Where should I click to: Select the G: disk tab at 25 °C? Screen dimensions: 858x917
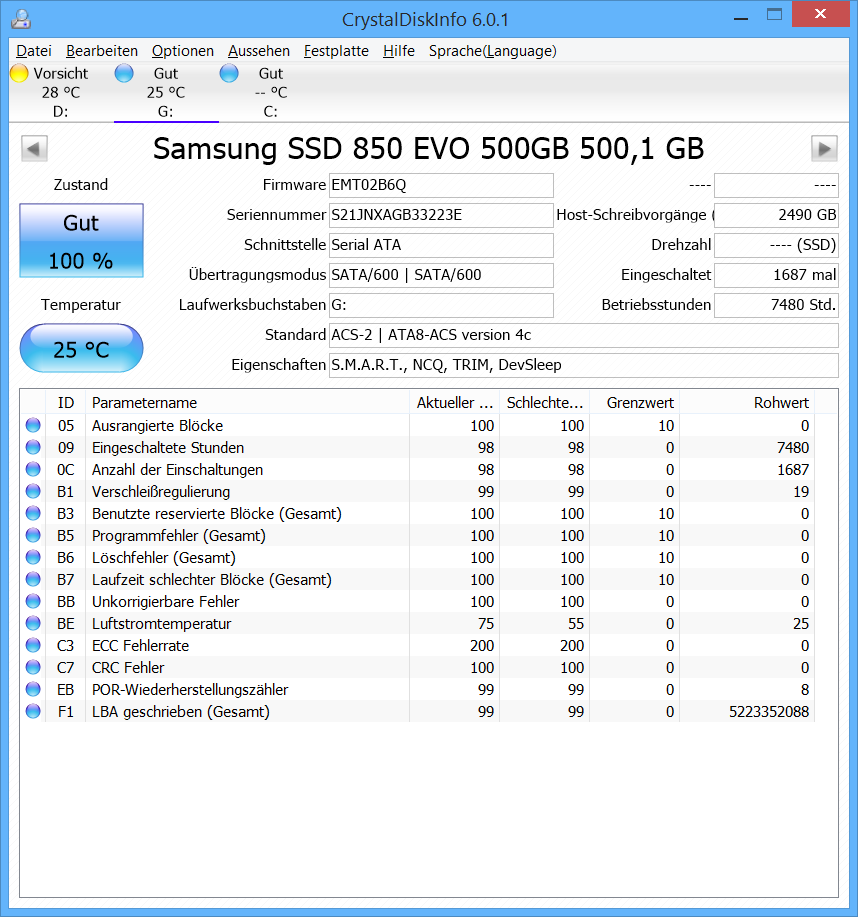pyautogui.click(x=166, y=92)
